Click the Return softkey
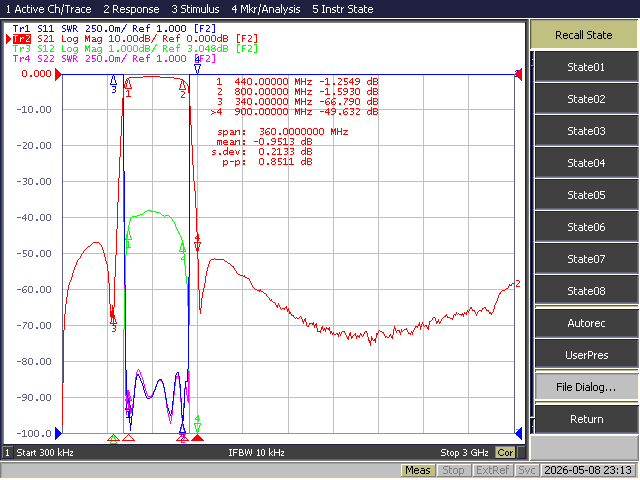This screenshot has width=640, height=480. coord(586,419)
